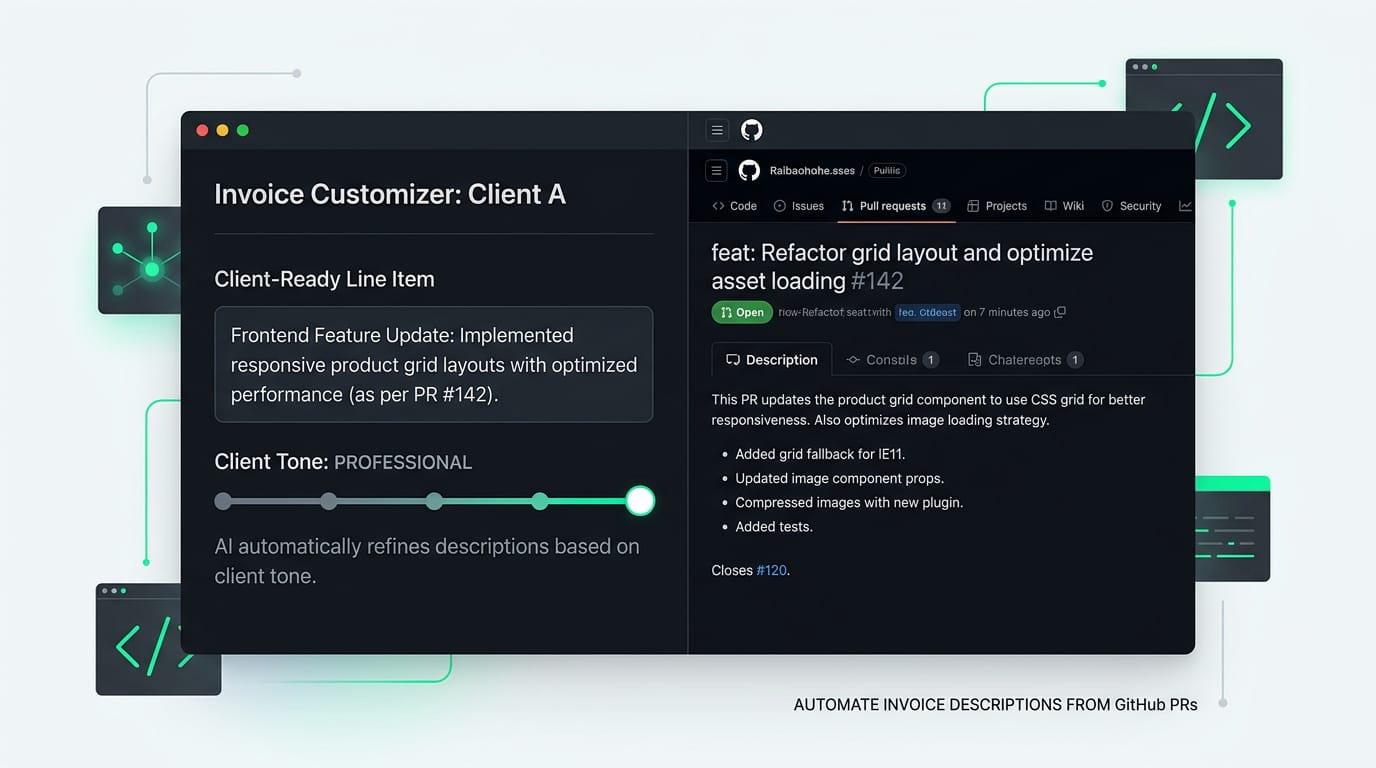Click the GitHub octocat logo
The width and height of the screenshot is (1376, 768).
tap(751, 130)
